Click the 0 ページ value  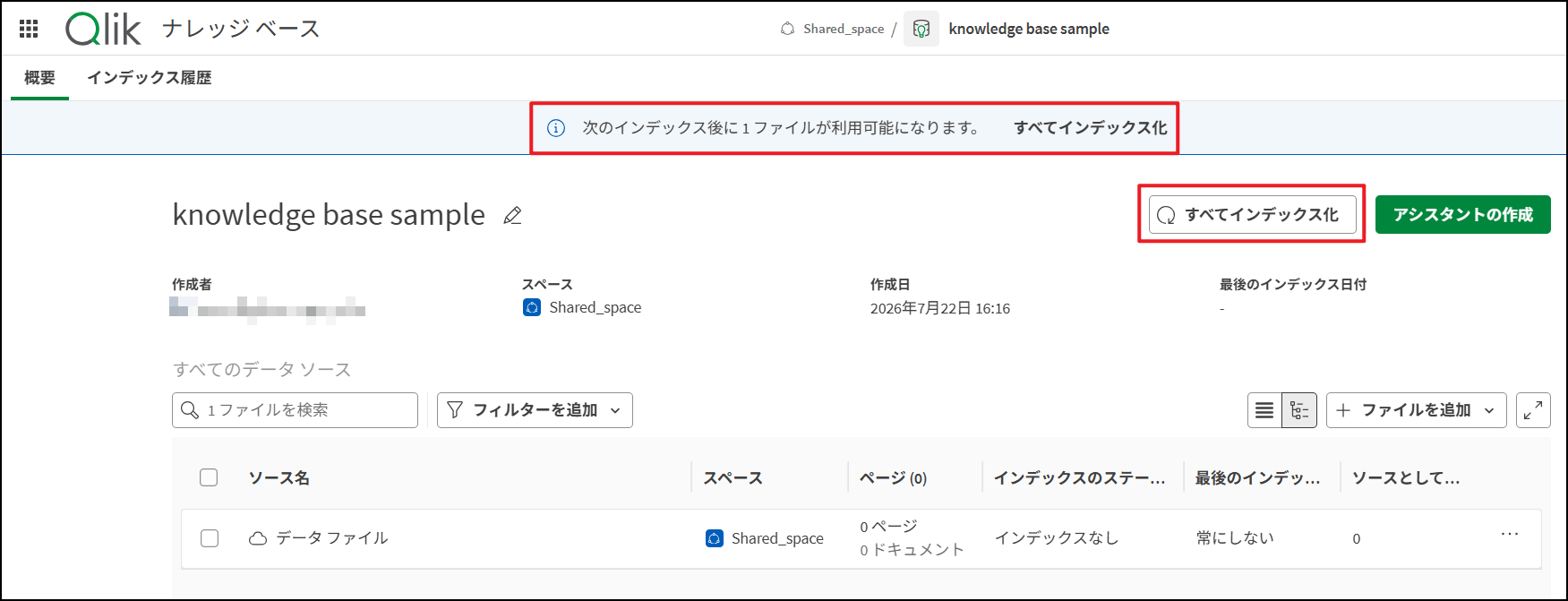(x=888, y=527)
